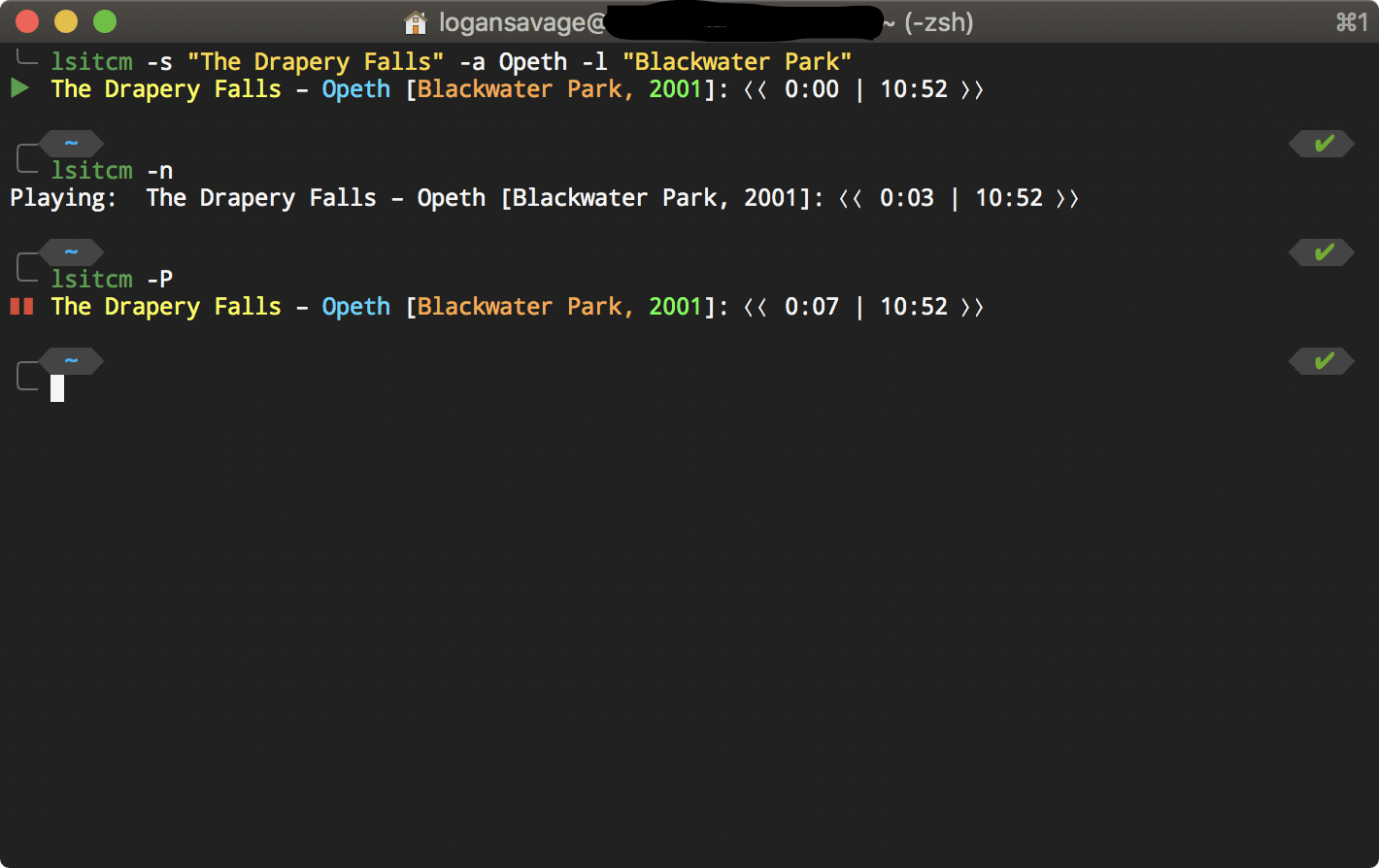Screen dimensions: 1379x868
Task: Click blue "Opeth" in the paused status line
Action: (356, 307)
